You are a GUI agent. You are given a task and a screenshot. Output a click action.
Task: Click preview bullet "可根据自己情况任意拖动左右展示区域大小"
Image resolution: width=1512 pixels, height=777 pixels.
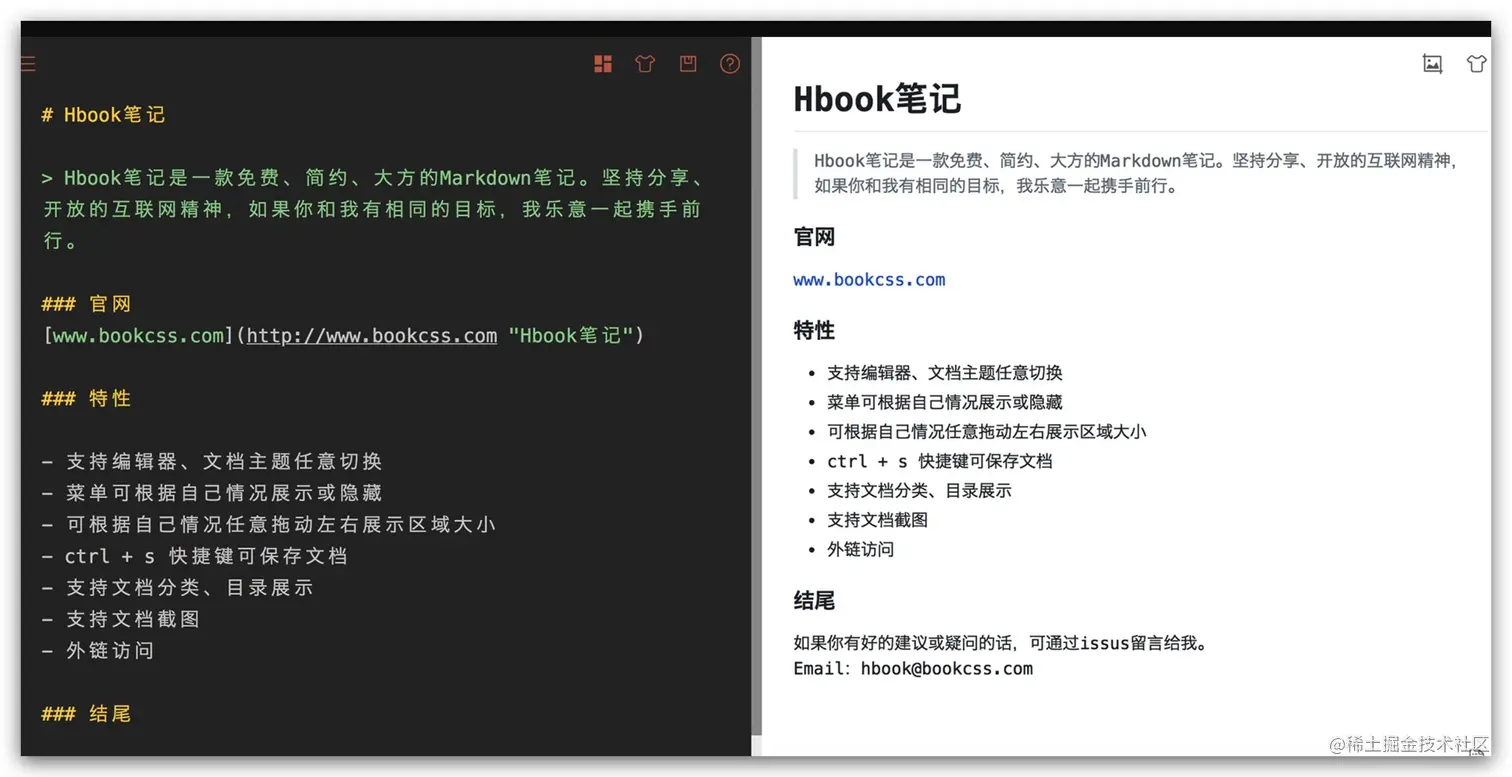(987, 432)
